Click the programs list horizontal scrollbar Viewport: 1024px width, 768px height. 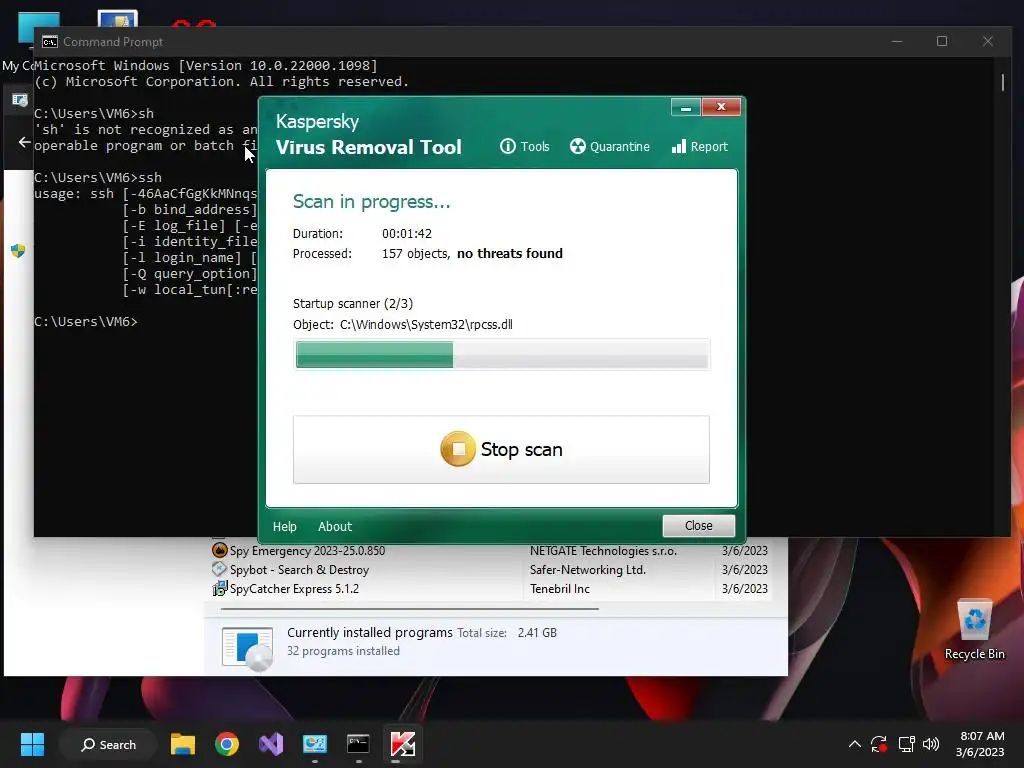tap(409, 609)
